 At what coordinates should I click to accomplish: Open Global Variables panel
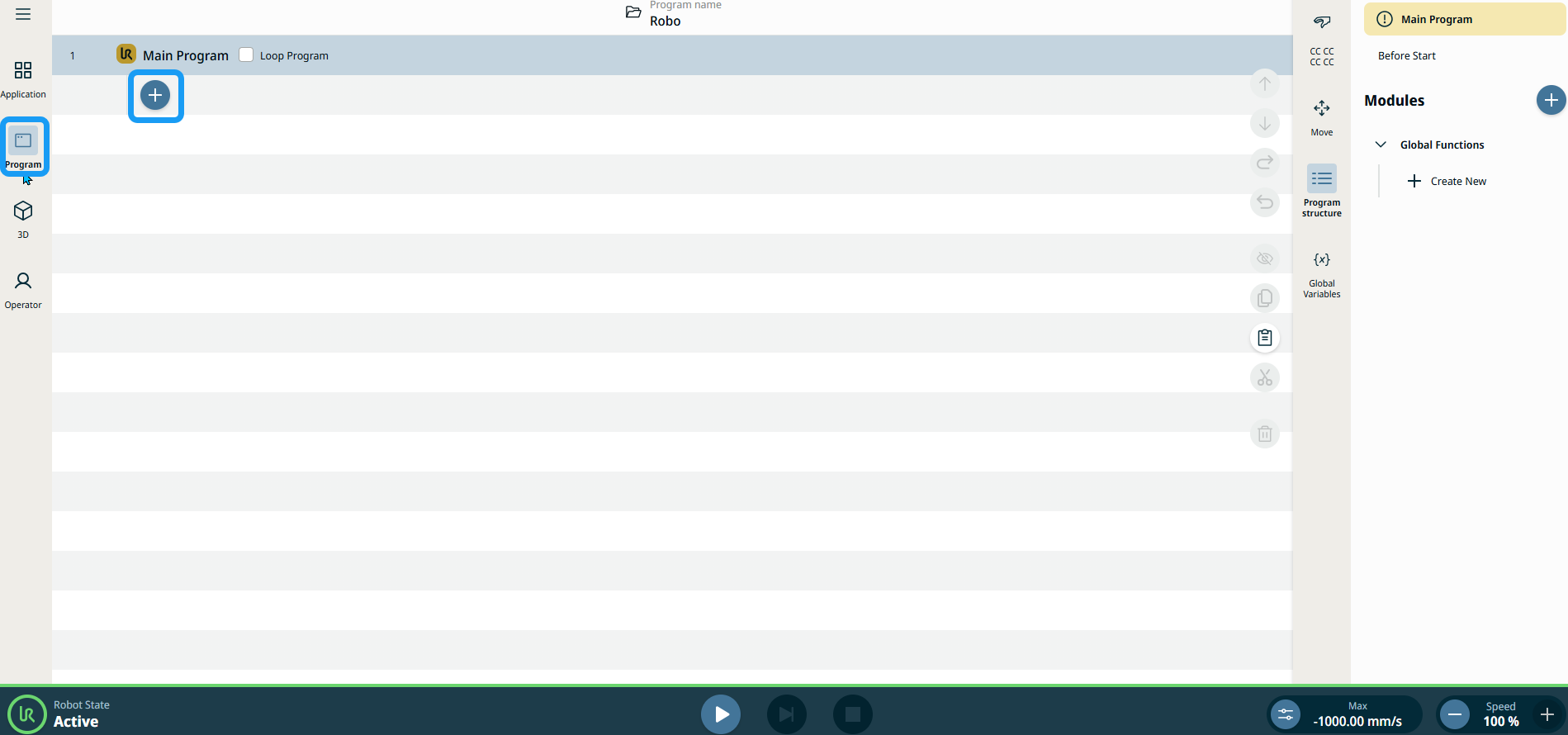tap(1321, 273)
